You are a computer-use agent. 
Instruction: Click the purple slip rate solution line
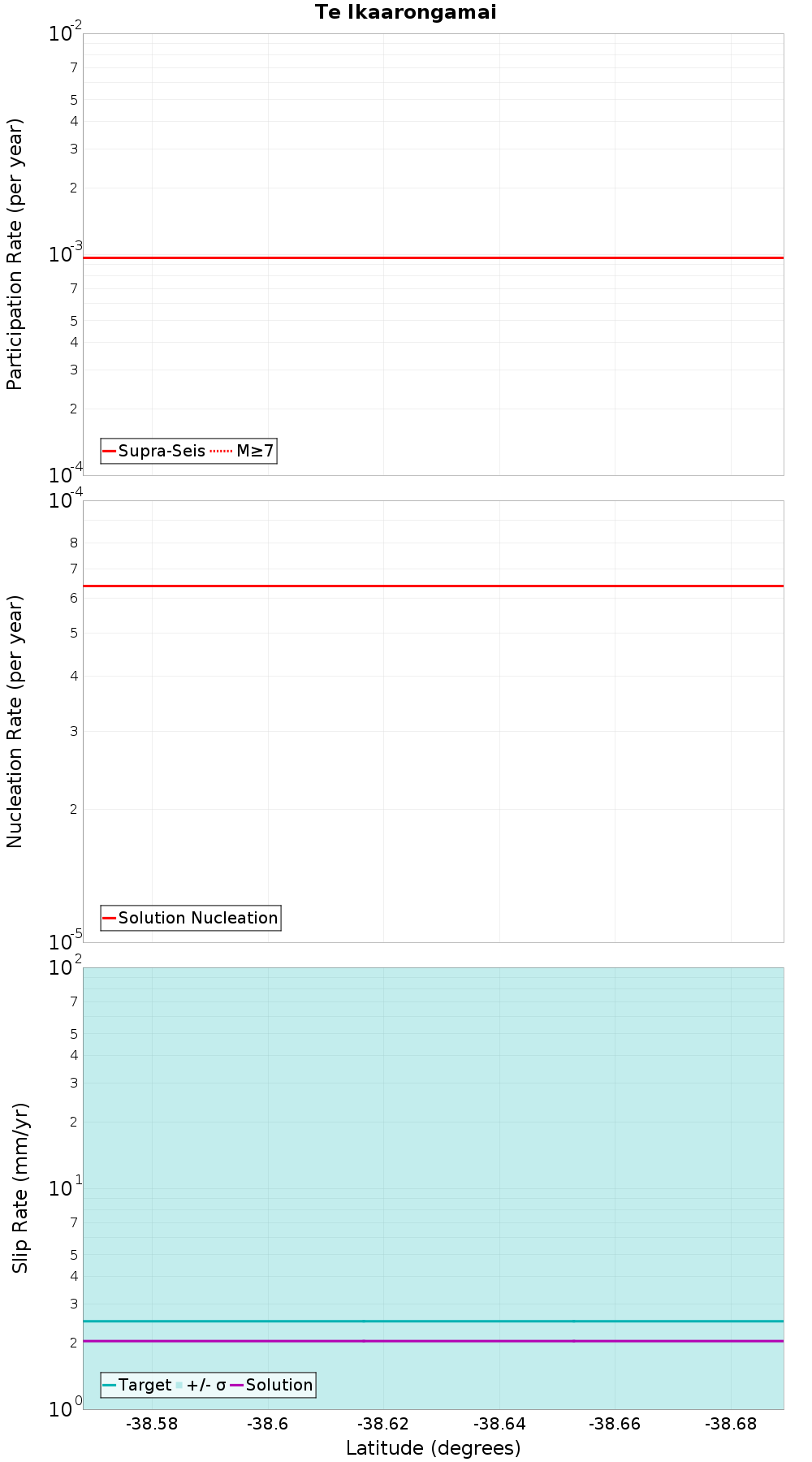(x=433, y=1341)
